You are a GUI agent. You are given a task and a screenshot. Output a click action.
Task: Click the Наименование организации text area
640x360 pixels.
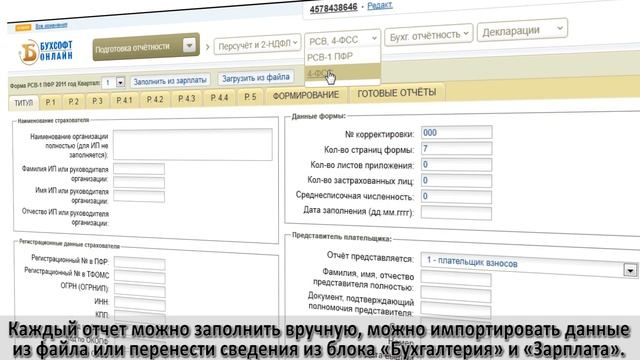pyautogui.click(x=193, y=144)
